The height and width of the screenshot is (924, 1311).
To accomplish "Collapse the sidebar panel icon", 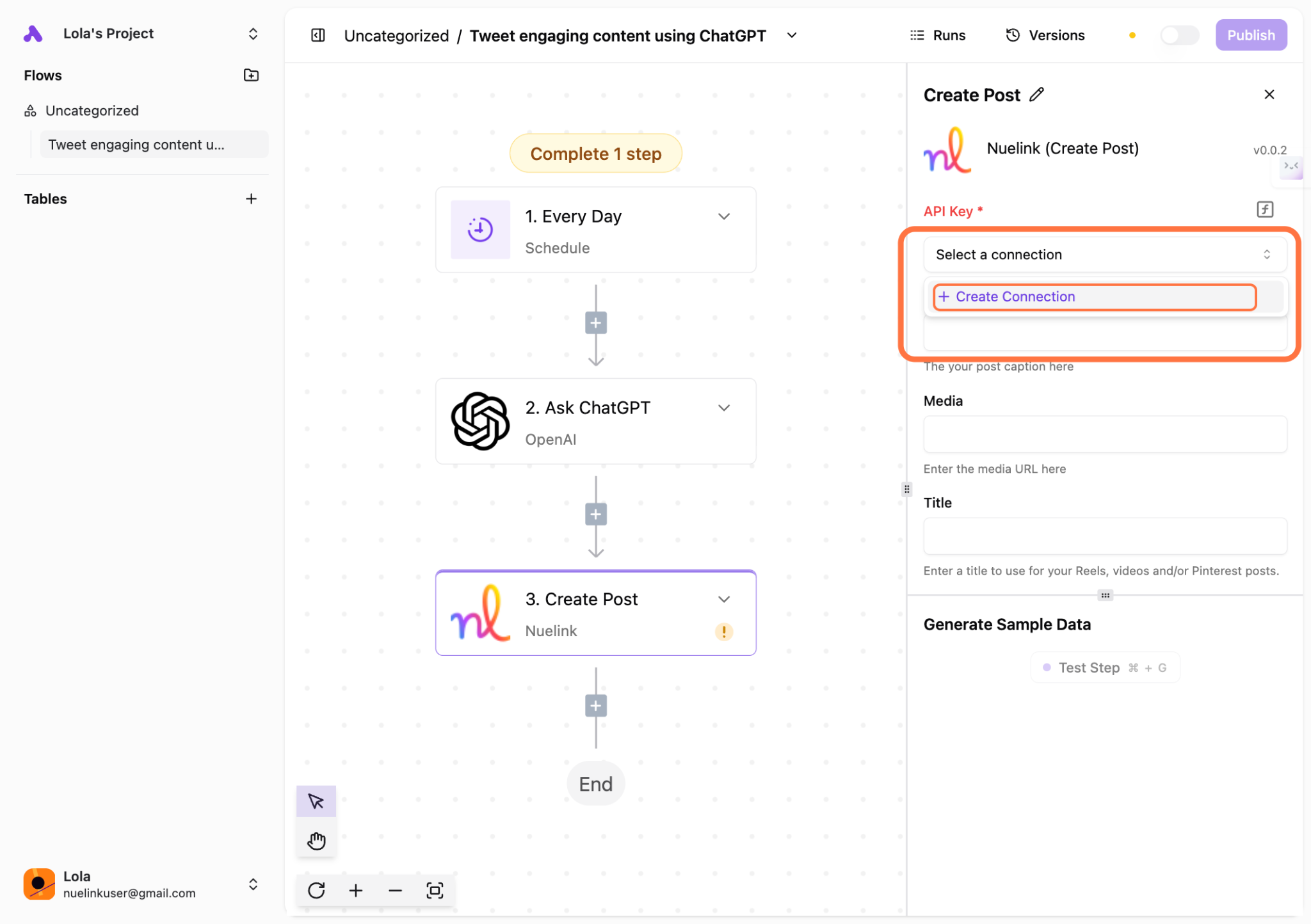I will 318,35.
